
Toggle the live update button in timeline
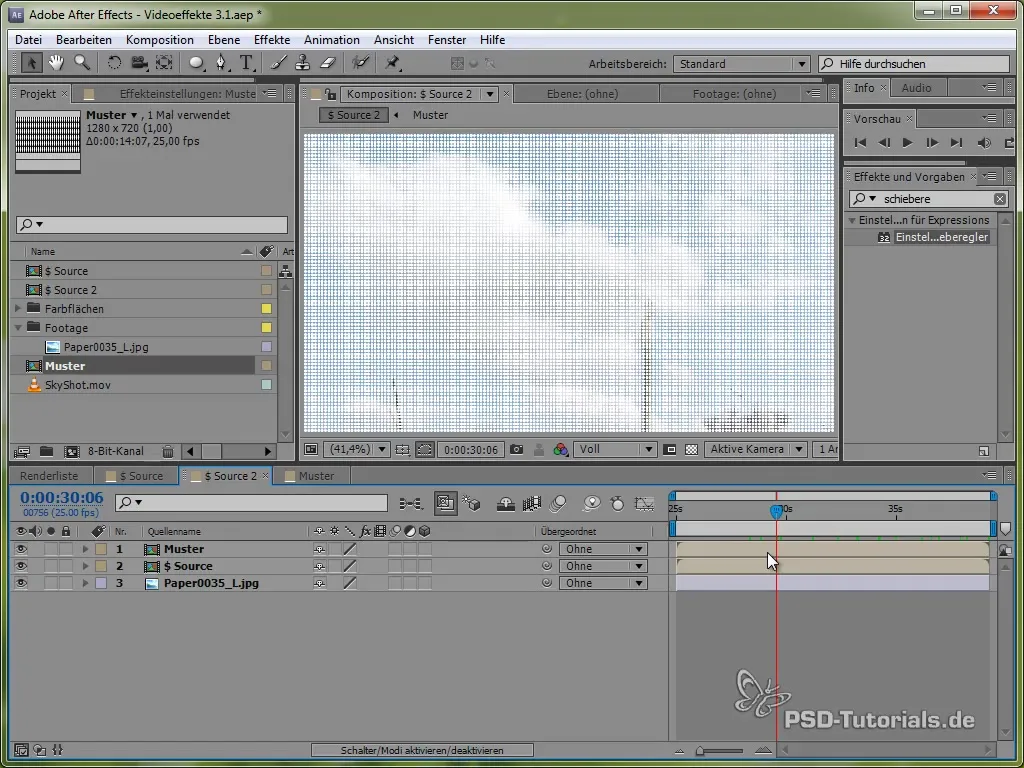click(x=445, y=504)
